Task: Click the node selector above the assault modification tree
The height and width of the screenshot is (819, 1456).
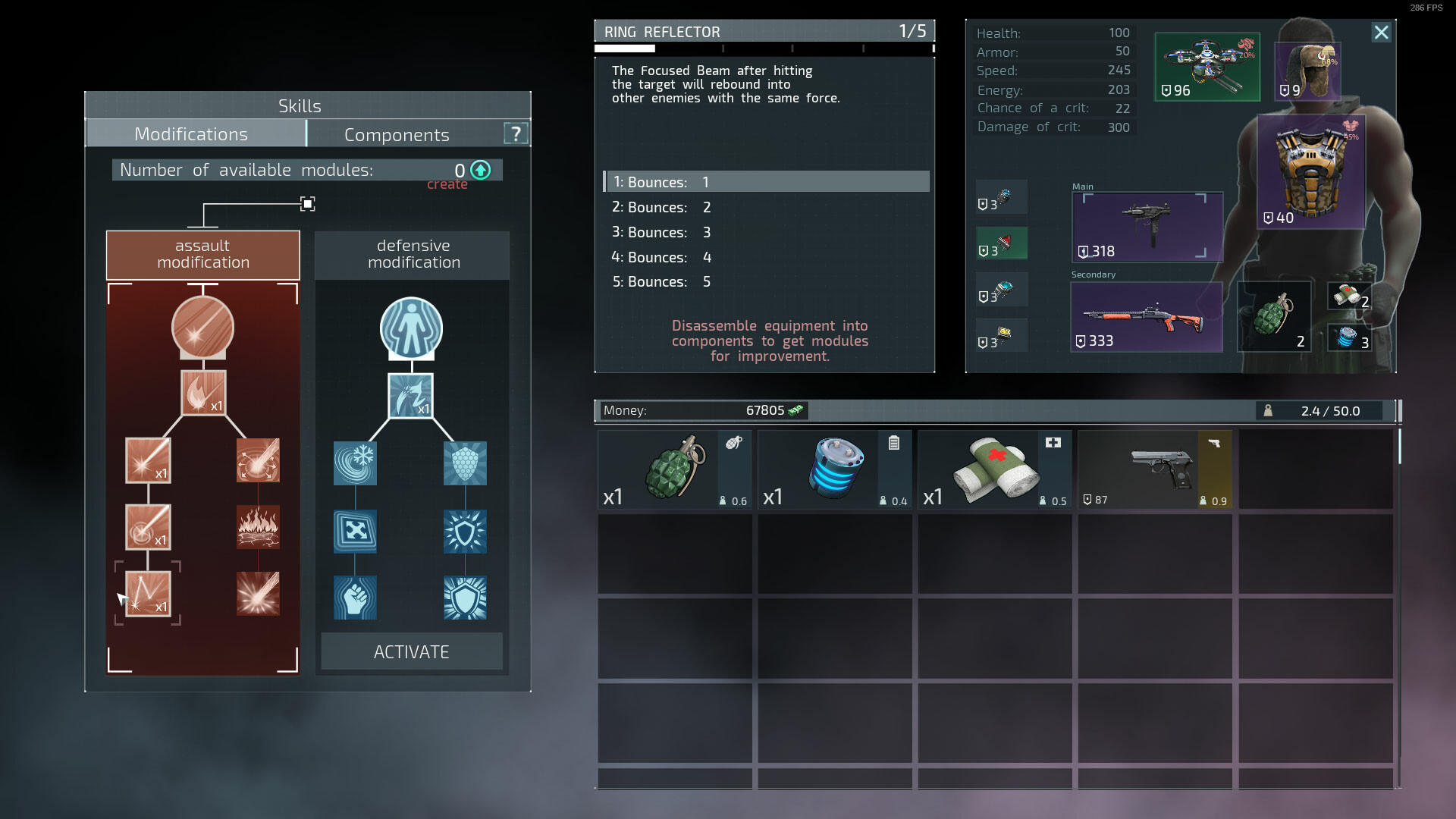Action: tap(306, 203)
